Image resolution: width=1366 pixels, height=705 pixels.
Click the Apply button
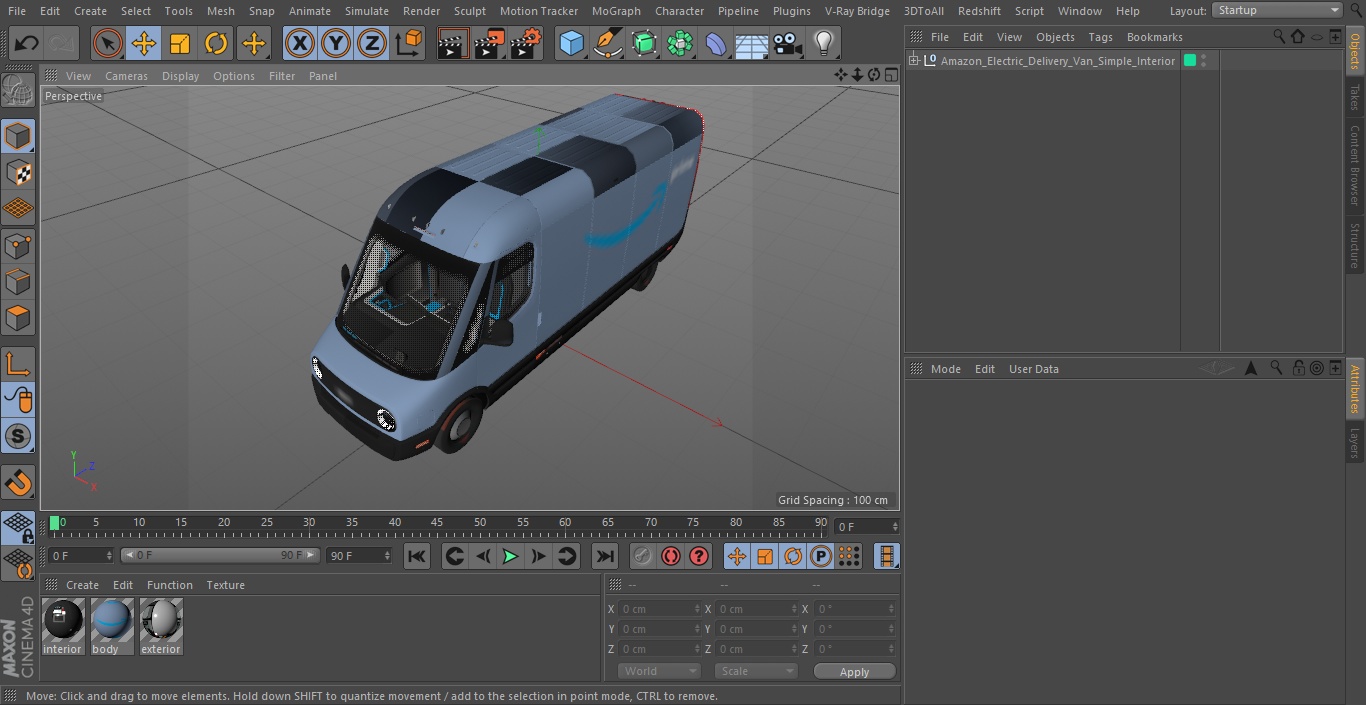[x=854, y=672]
